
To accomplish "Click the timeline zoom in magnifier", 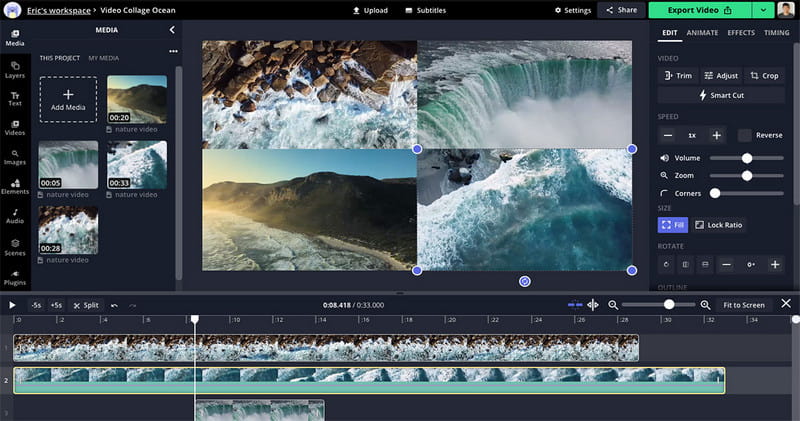I will tap(705, 305).
